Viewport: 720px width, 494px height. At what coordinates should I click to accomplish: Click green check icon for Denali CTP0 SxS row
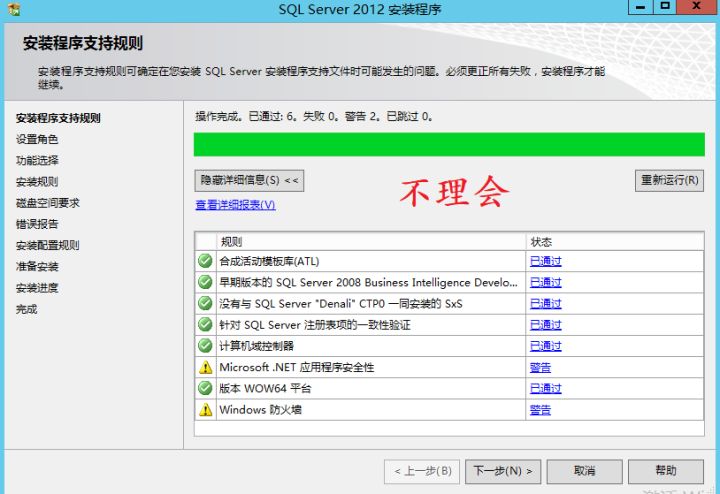coord(205,303)
